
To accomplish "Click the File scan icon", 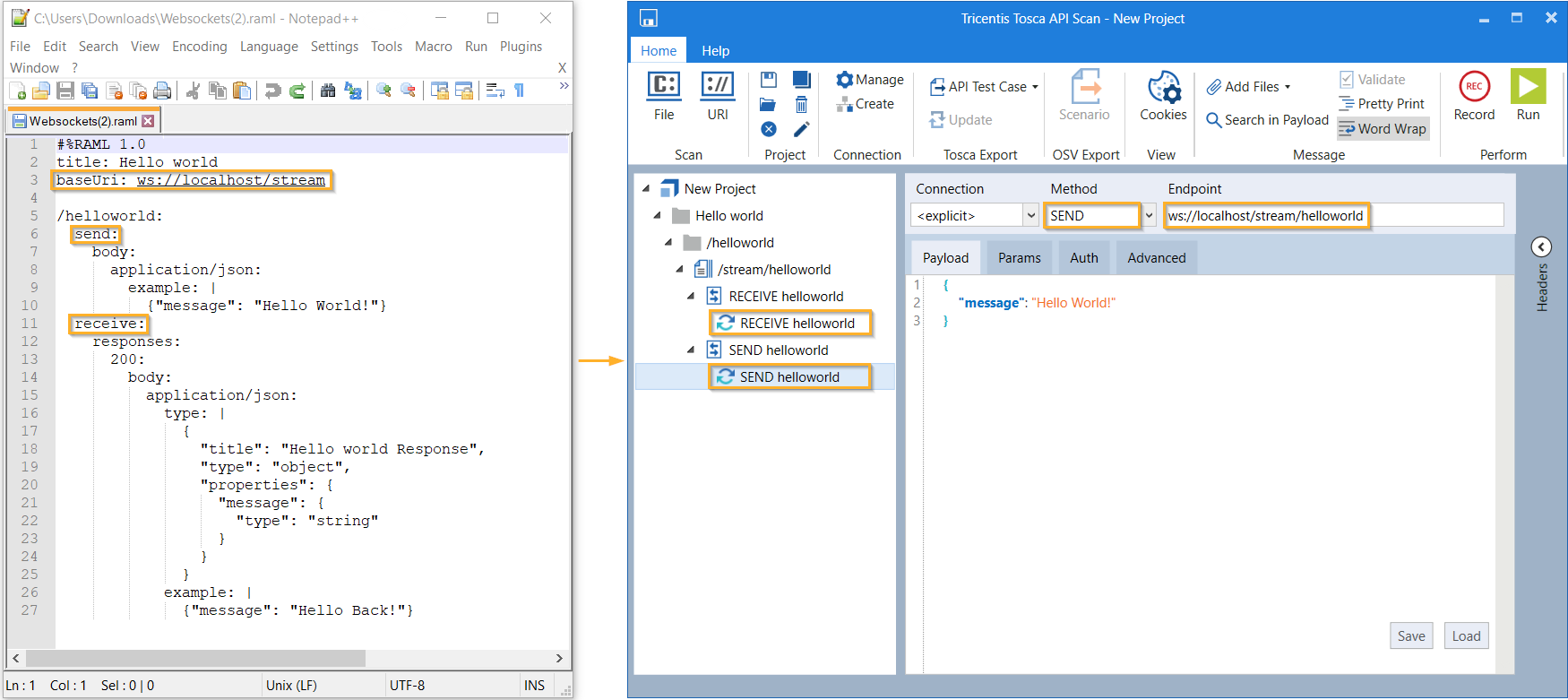I will pyautogui.click(x=663, y=87).
